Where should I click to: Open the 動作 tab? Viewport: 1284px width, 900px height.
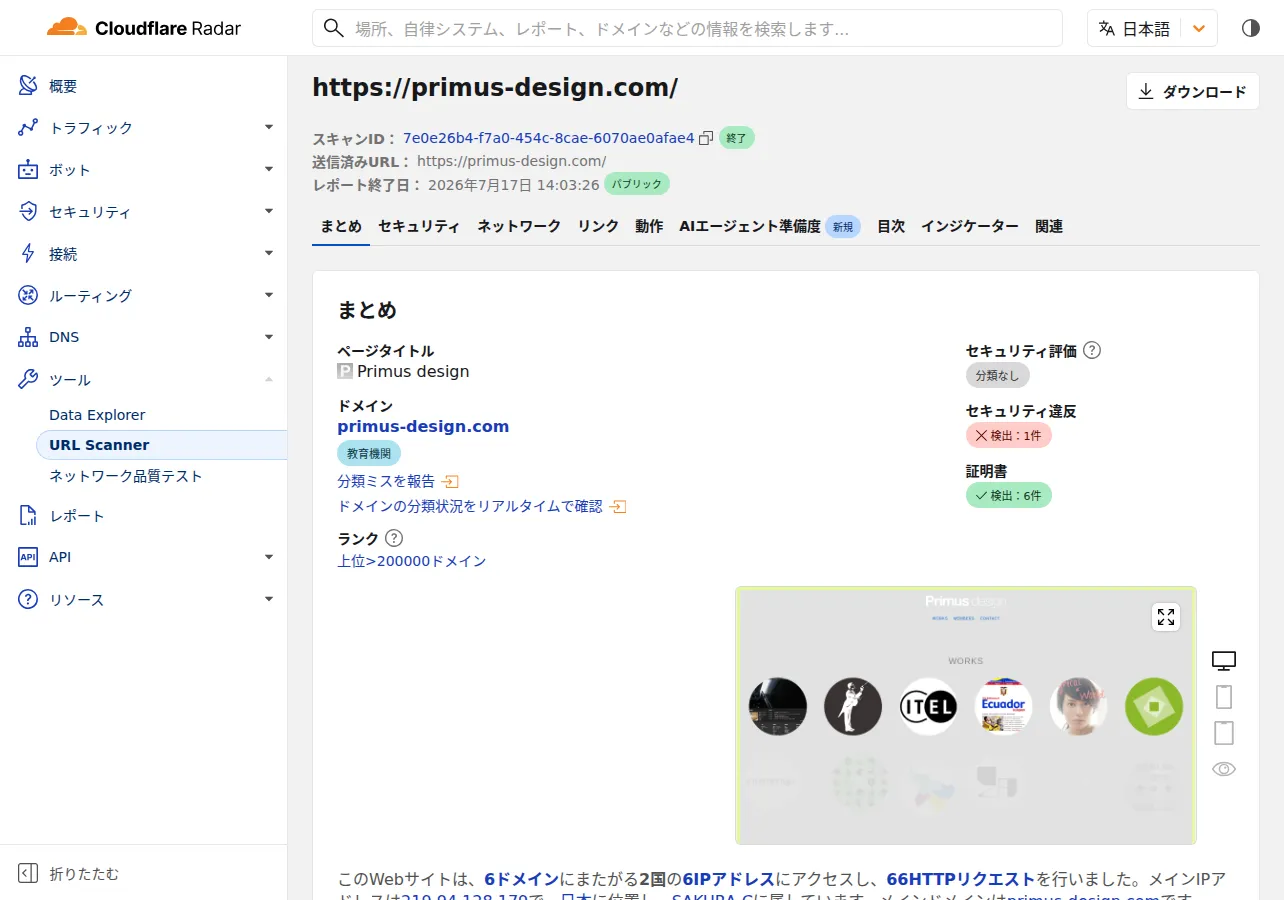pyautogui.click(x=649, y=227)
